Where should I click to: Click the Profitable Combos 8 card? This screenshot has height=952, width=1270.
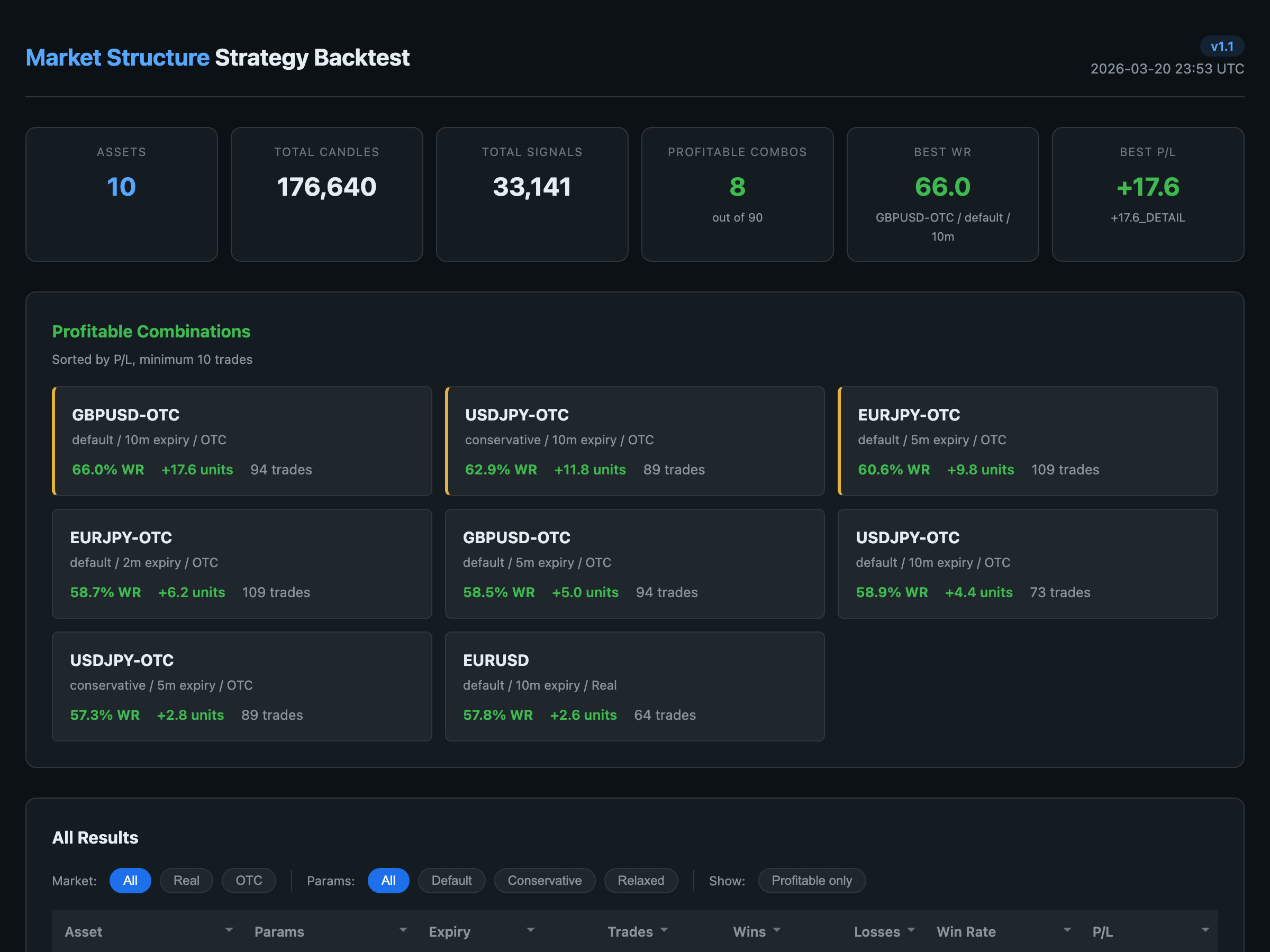click(737, 194)
